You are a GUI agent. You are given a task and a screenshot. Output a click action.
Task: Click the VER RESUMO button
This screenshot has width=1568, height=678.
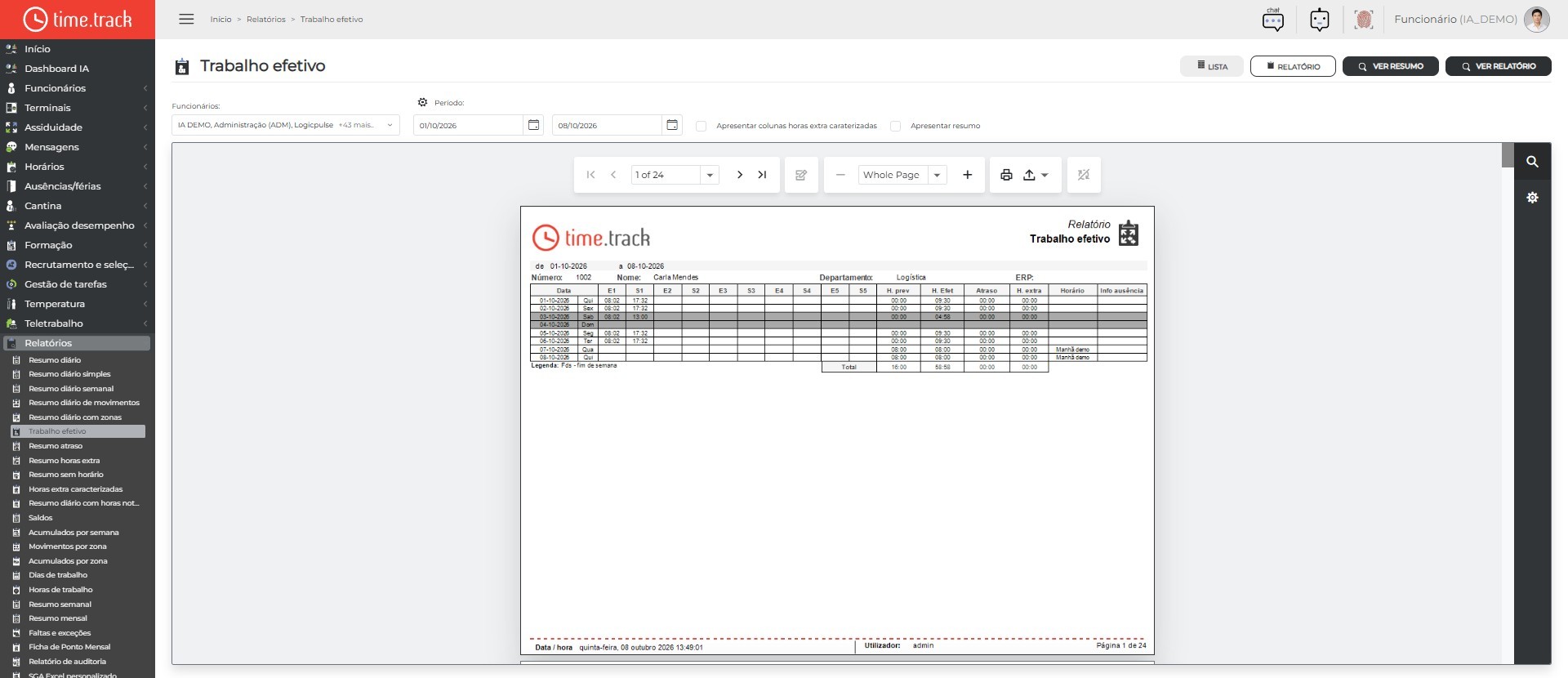point(1391,66)
